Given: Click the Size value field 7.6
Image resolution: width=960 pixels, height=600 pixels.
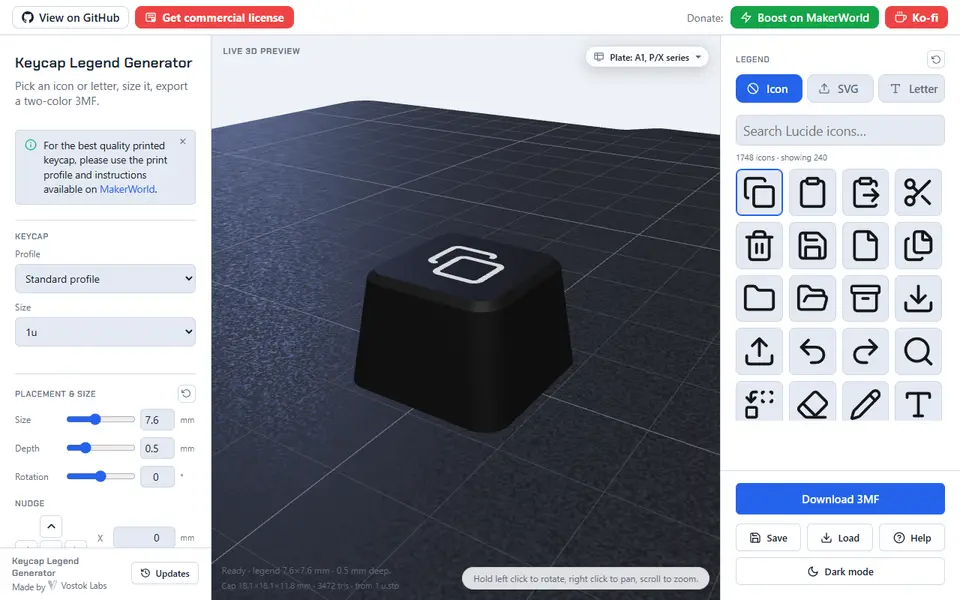Looking at the screenshot, I should [x=157, y=419].
